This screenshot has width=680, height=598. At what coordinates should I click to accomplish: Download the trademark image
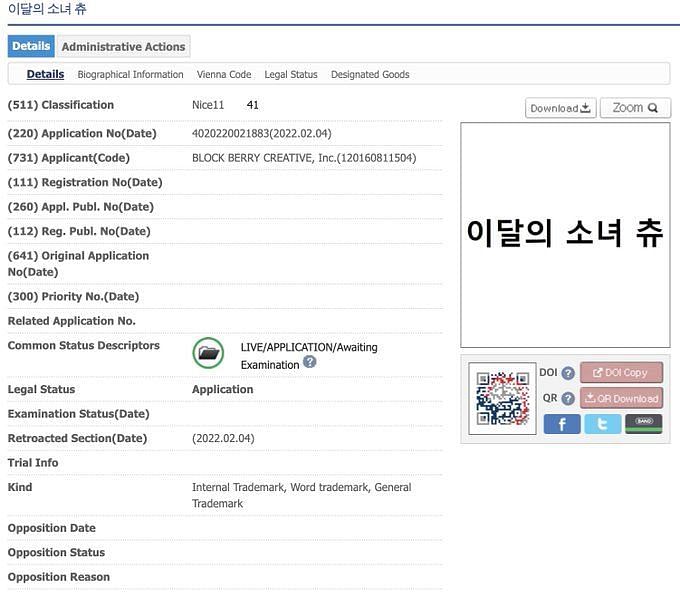pyautogui.click(x=560, y=108)
